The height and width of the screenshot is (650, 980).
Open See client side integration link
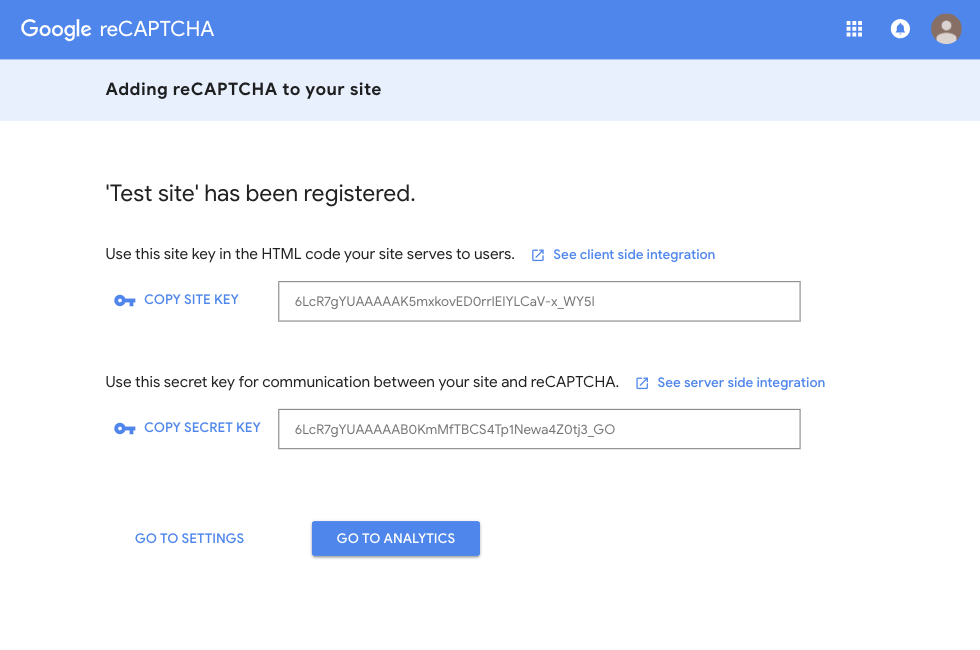(634, 255)
